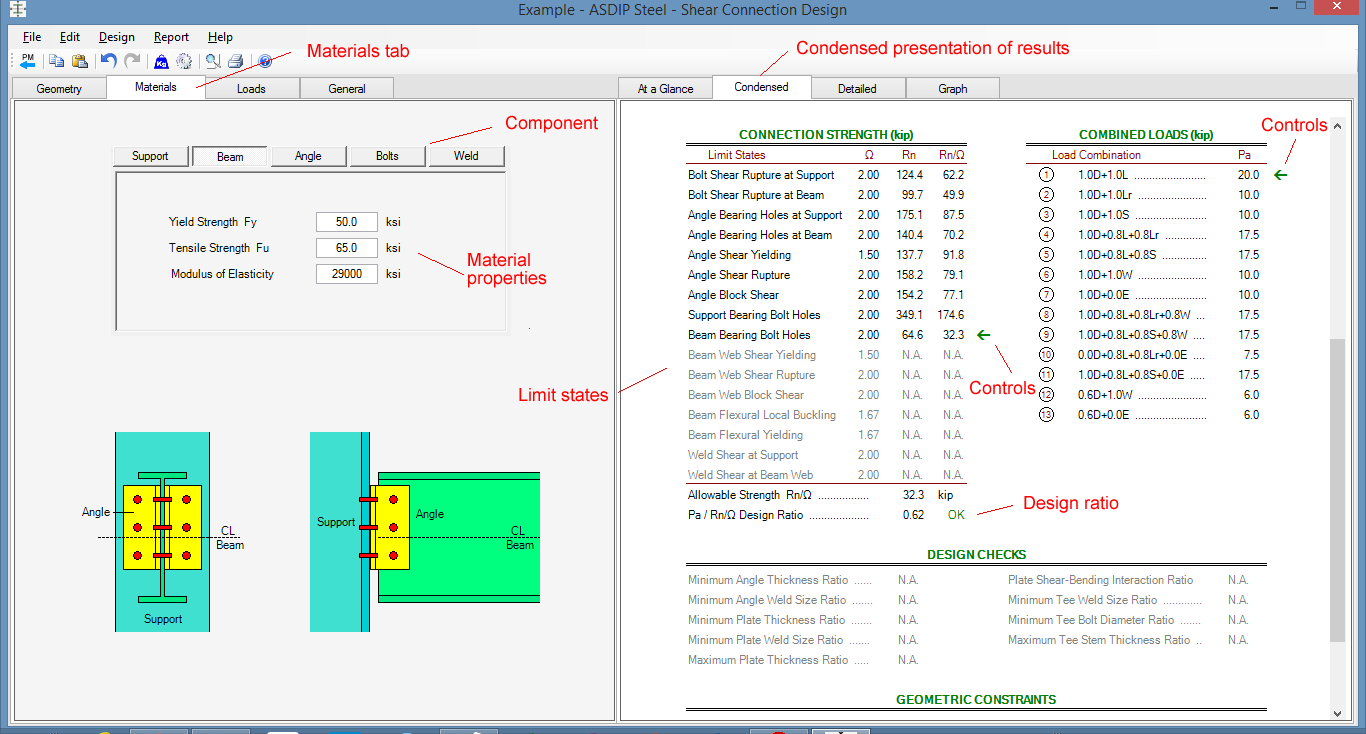The image size is (1366, 734).
Task: Switch to the Condensed results tab
Action: (761, 87)
